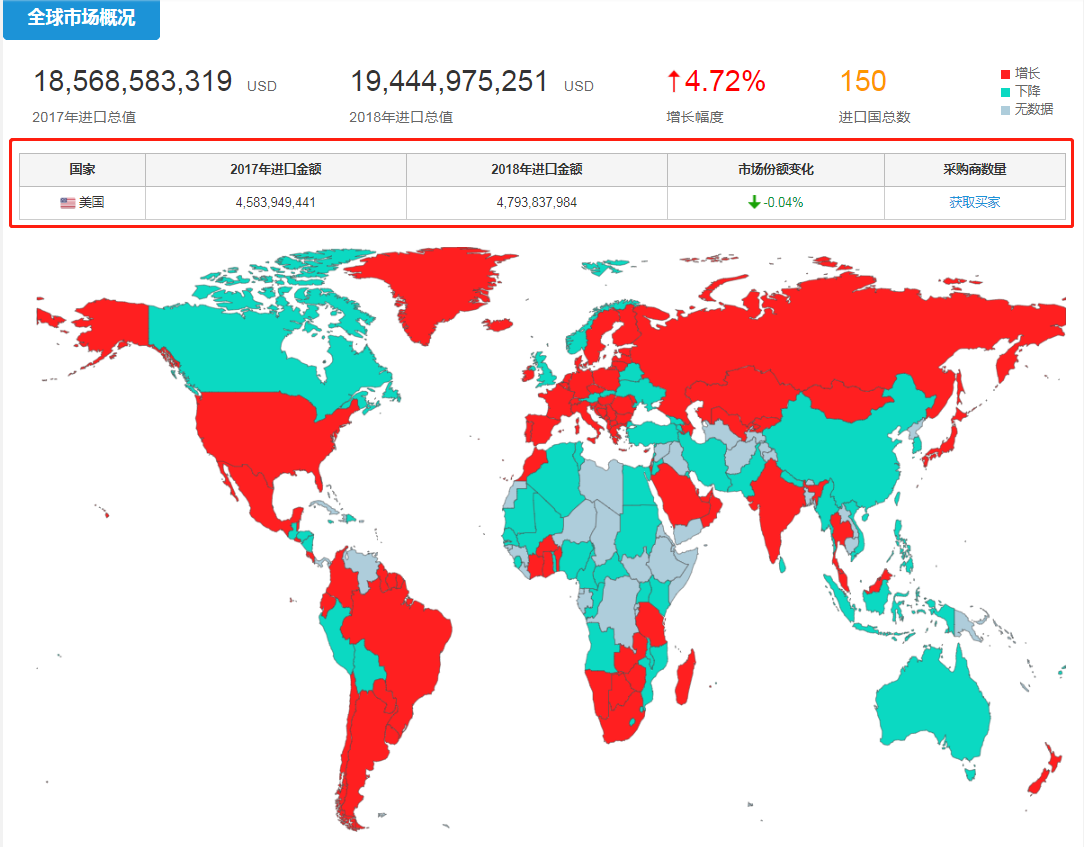Click the 获取买家 link
Image resolution: width=1084 pixels, height=847 pixels.
974,202
